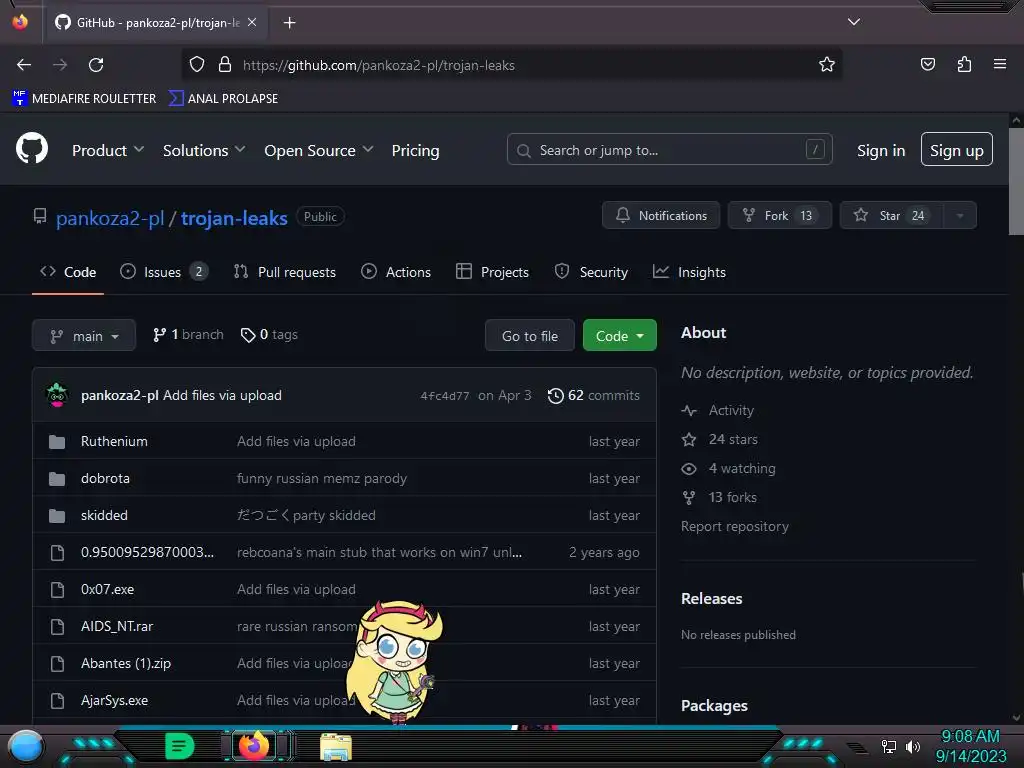Image resolution: width=1024 pixels, height=768 pixels.
Task: Open the Abantes (1).zip file
Action: [x=126, y=663]
